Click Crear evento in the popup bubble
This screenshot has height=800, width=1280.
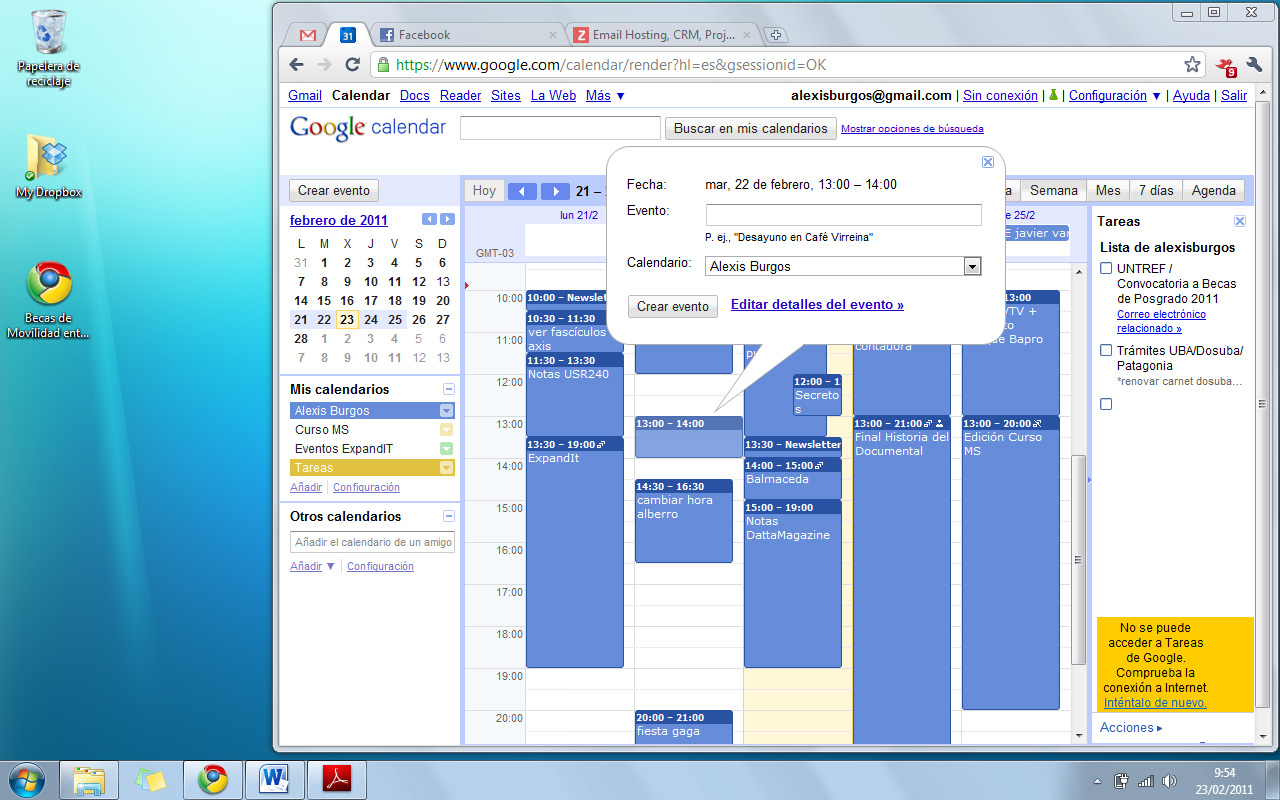tap(673, 306)
